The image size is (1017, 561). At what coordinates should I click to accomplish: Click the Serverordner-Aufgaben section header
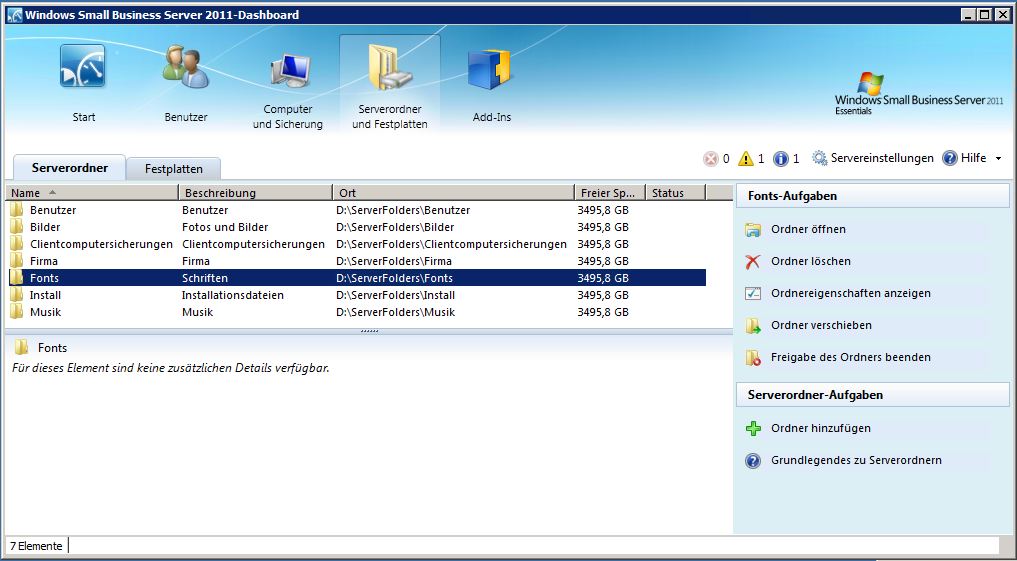[x=872, y=395]
